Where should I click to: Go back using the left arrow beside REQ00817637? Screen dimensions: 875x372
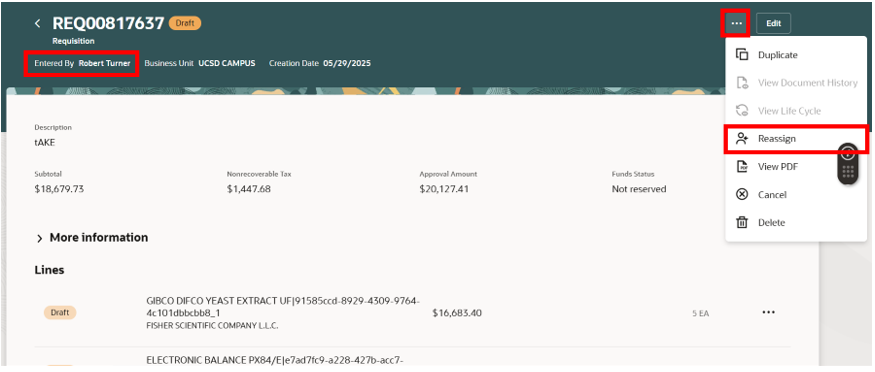click(38, 23)
